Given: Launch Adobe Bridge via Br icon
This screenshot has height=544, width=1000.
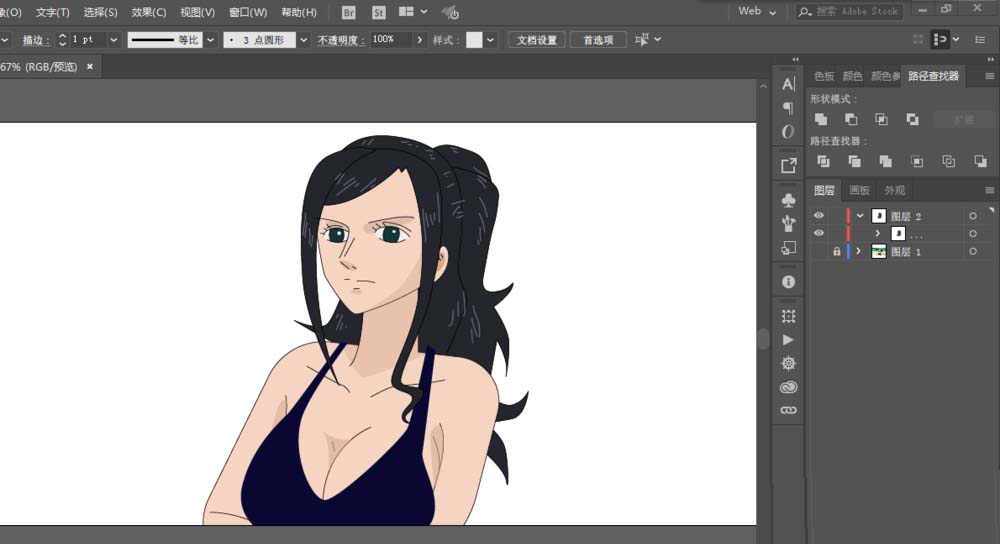Looking at the screenshot, I should click(x=349, y=12).
